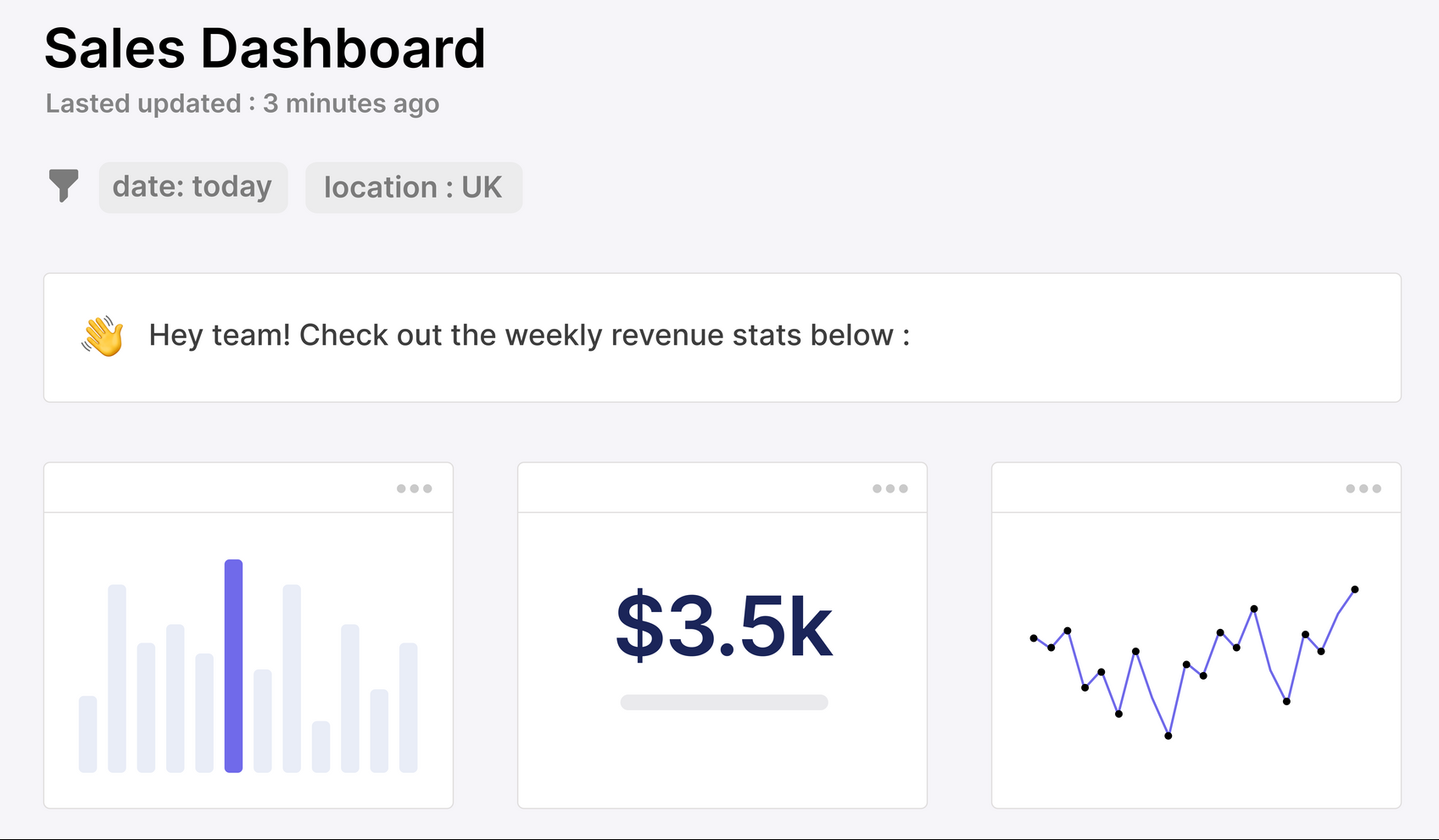Open the bar chart card's three-dot menu
This screenshot has height=840, width=1439.
[x=415, y=488]
